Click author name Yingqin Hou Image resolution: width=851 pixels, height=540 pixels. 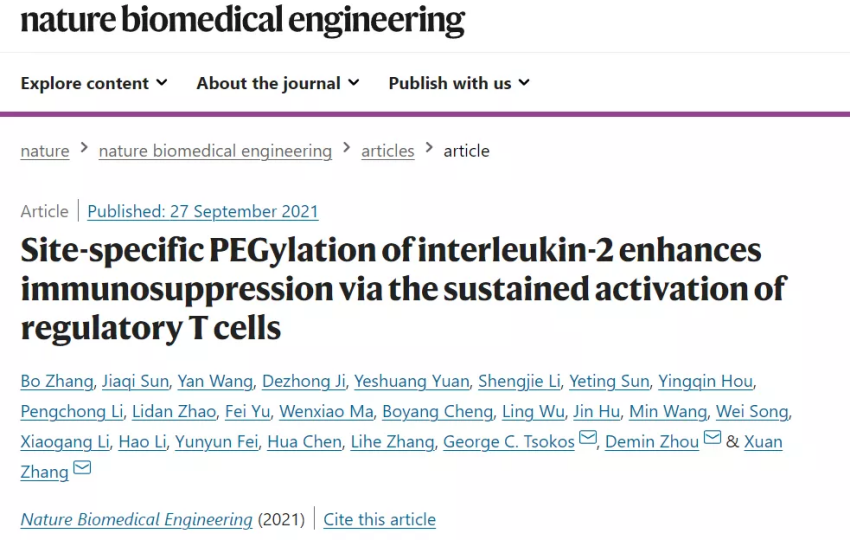[706, 381]
